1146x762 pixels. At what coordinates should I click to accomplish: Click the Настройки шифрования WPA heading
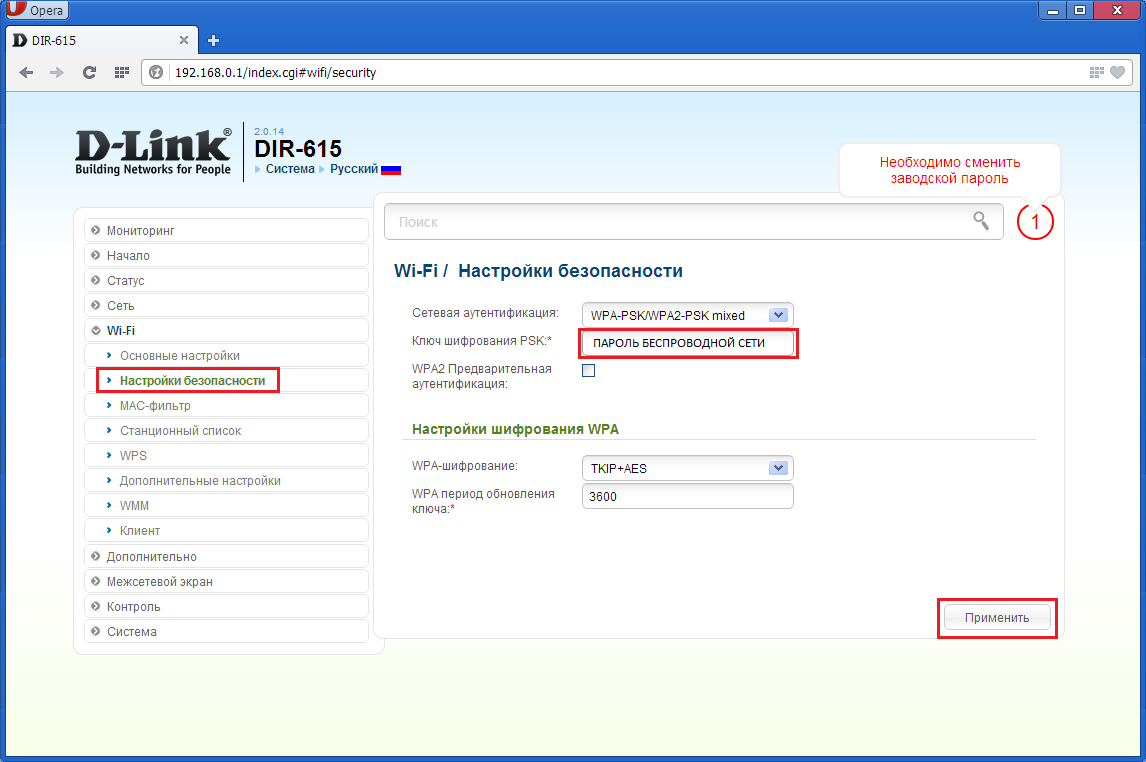tap(515, 429)
